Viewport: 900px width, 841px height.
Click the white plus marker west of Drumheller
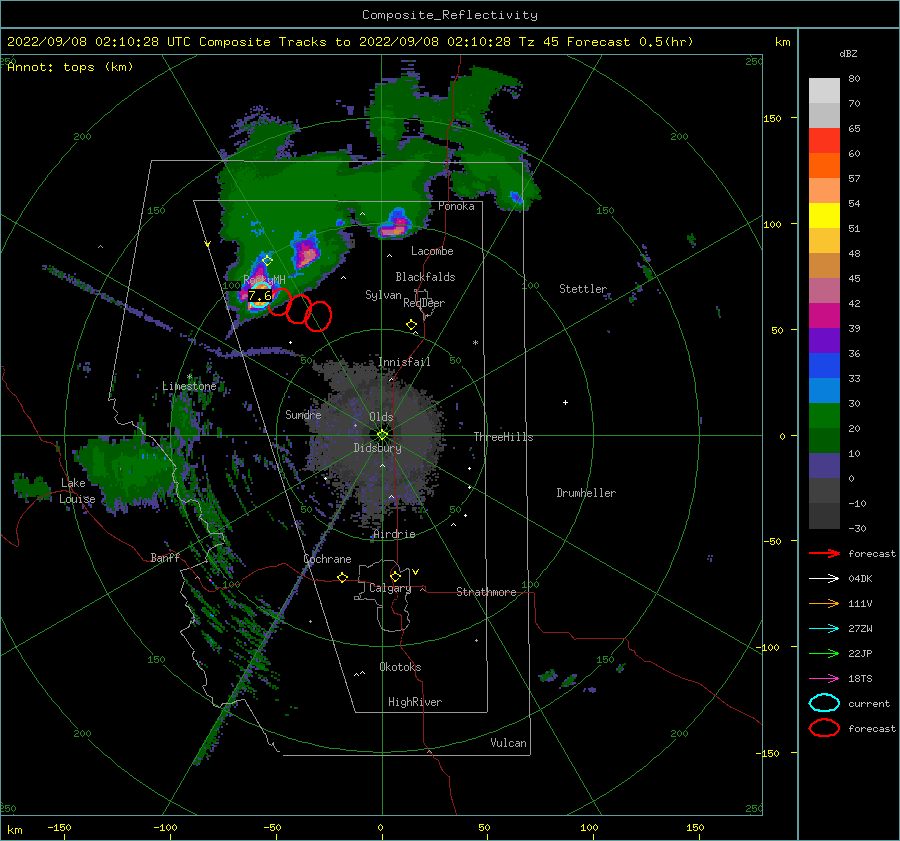point(565,402)
